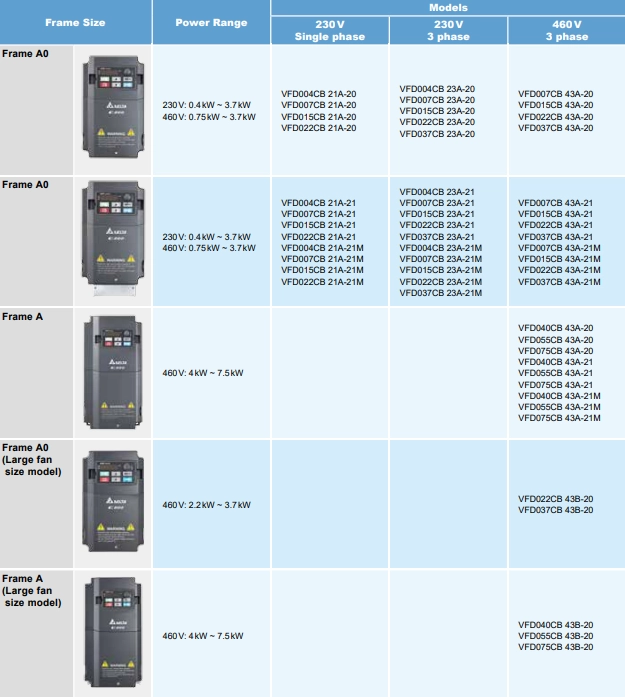Select model VFD040CB 43A-20
This screenshot has width=625, height=697.
point(555,328)
